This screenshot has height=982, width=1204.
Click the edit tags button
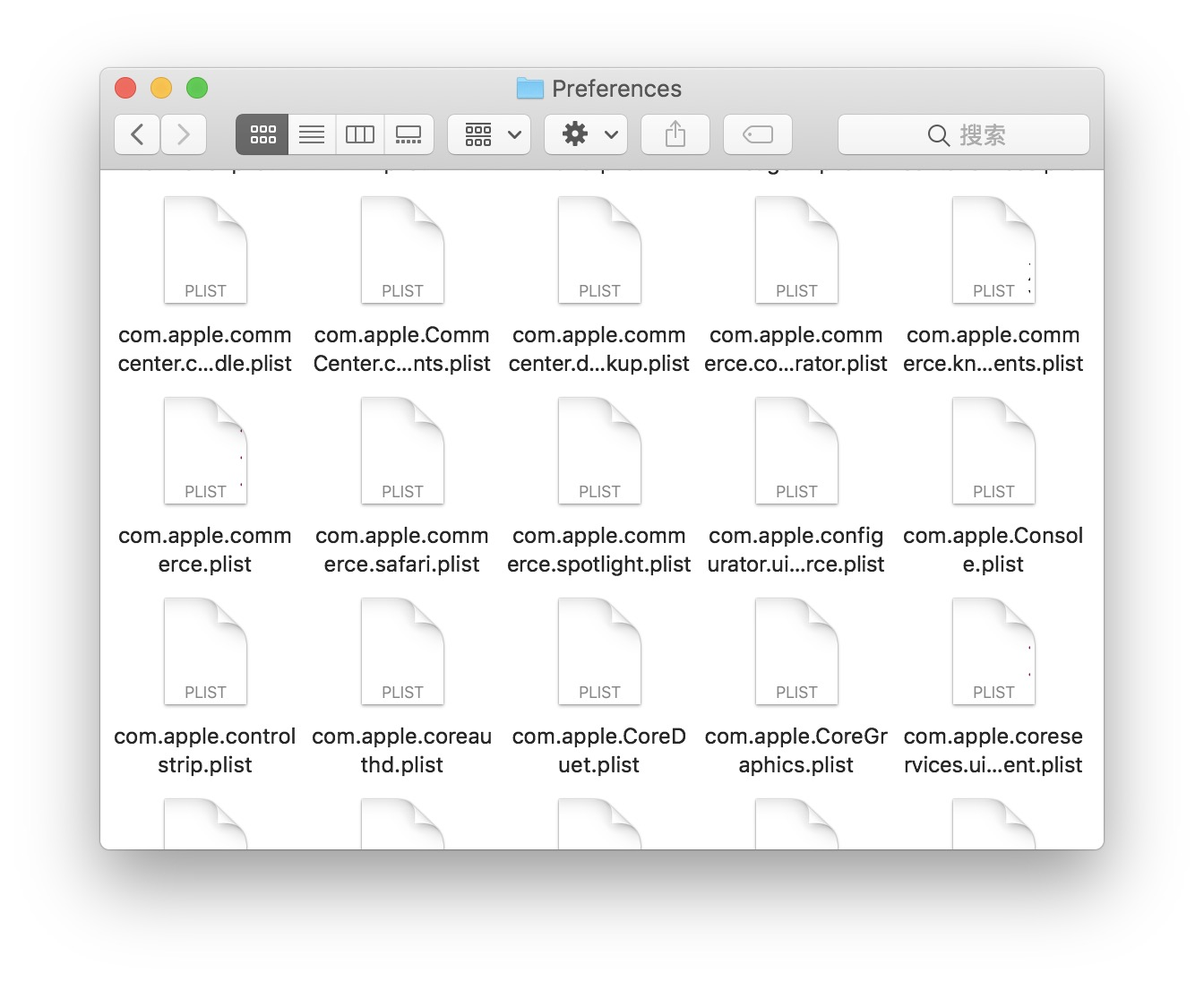(x=758, y=134)
